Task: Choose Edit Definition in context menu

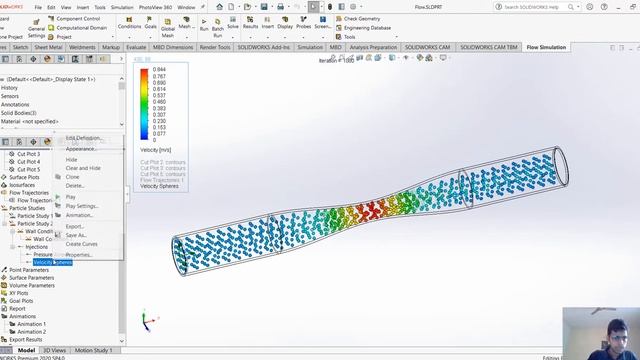Action: click(x=84, y=138)
